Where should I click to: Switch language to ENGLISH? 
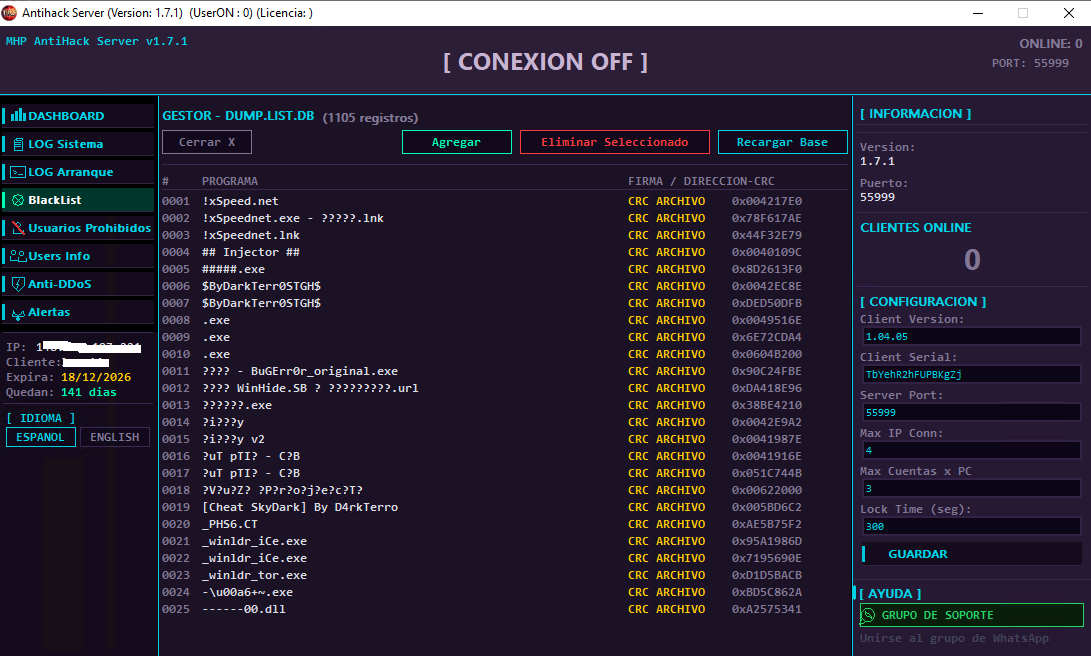pyautogui.click(x=115, y=437)
